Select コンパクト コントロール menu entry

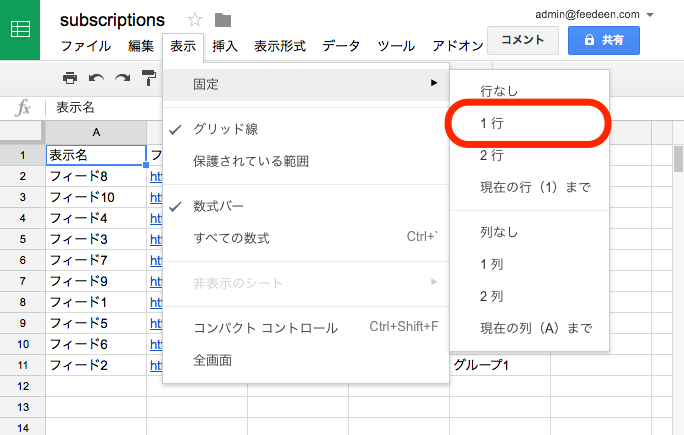[x=306, y=328]
